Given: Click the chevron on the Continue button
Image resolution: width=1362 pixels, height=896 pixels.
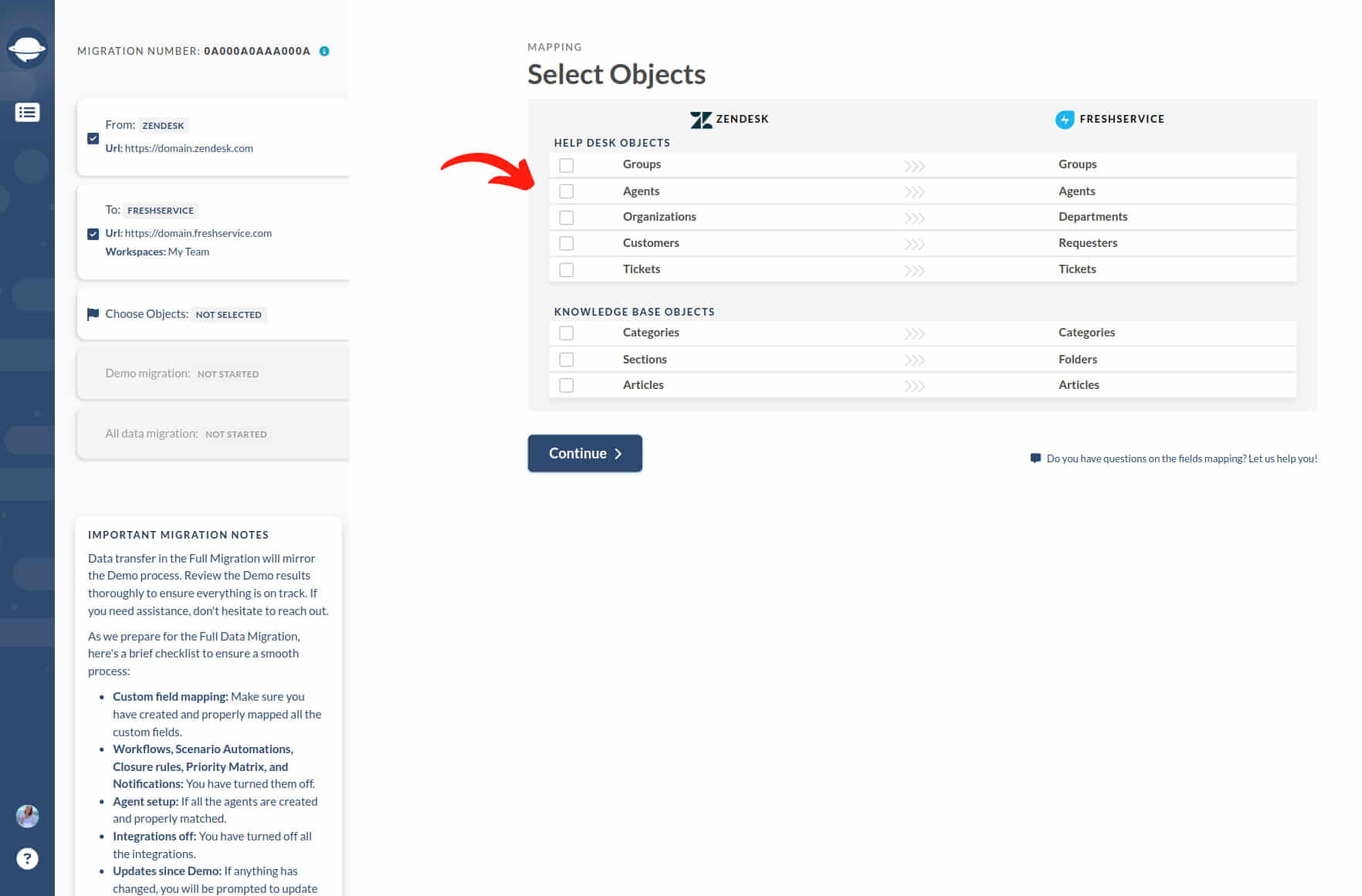Looking at the screenshot, I should (618, 454).
